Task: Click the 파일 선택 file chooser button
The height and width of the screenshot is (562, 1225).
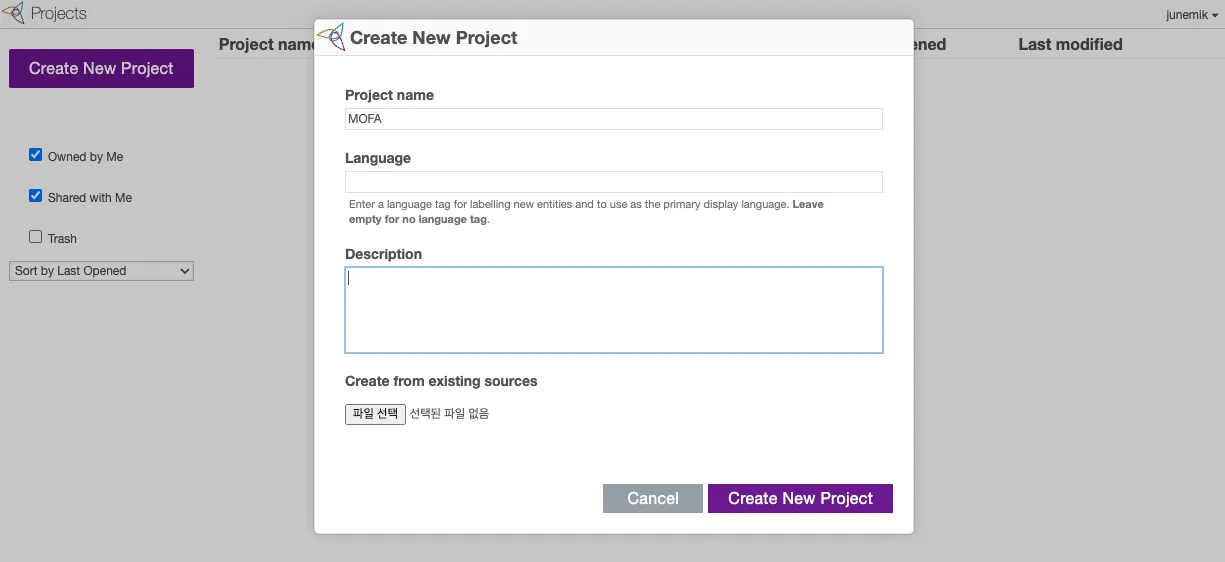Action: click(375, 414)
